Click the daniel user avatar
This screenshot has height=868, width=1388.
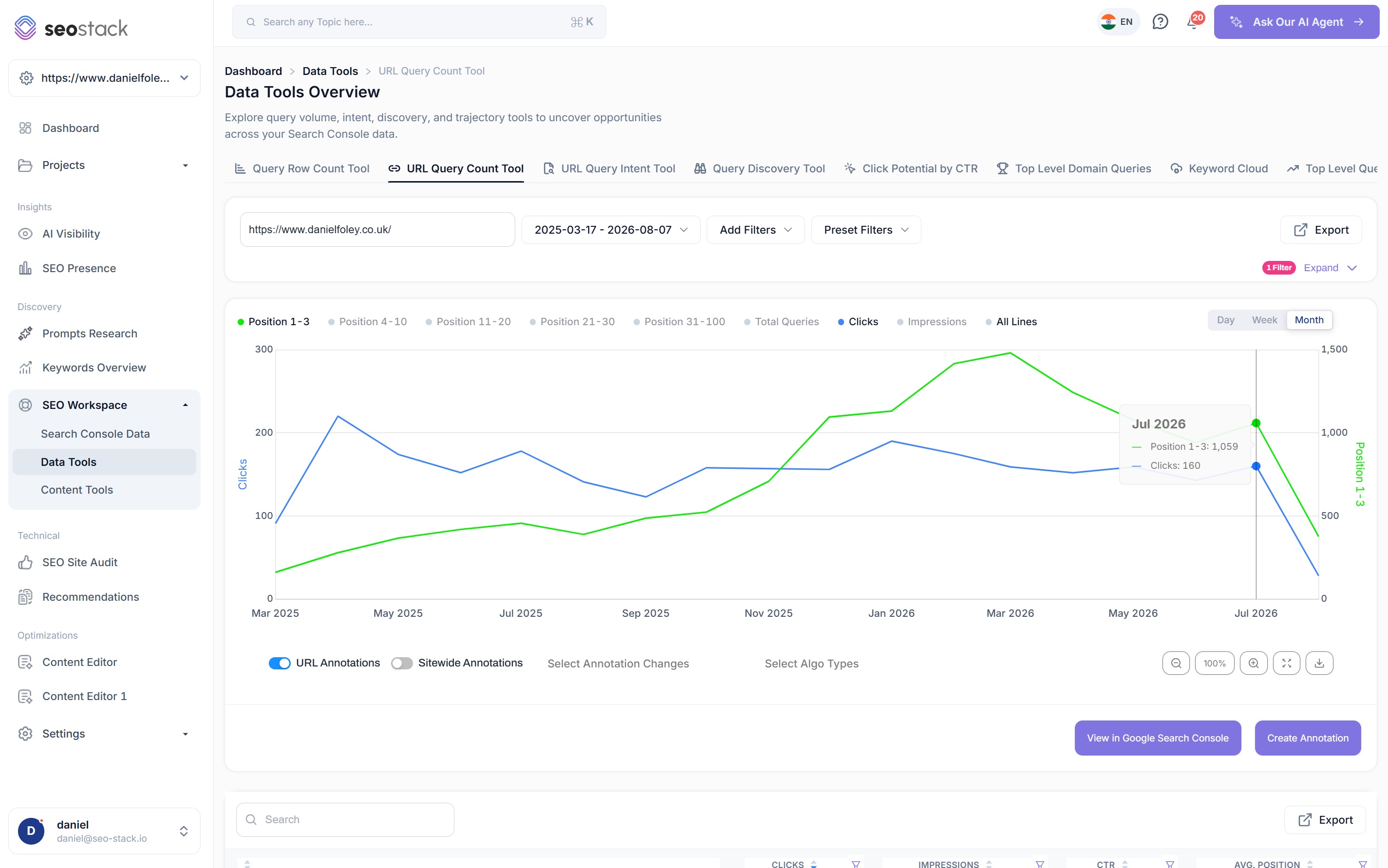[x=31, y=831]
